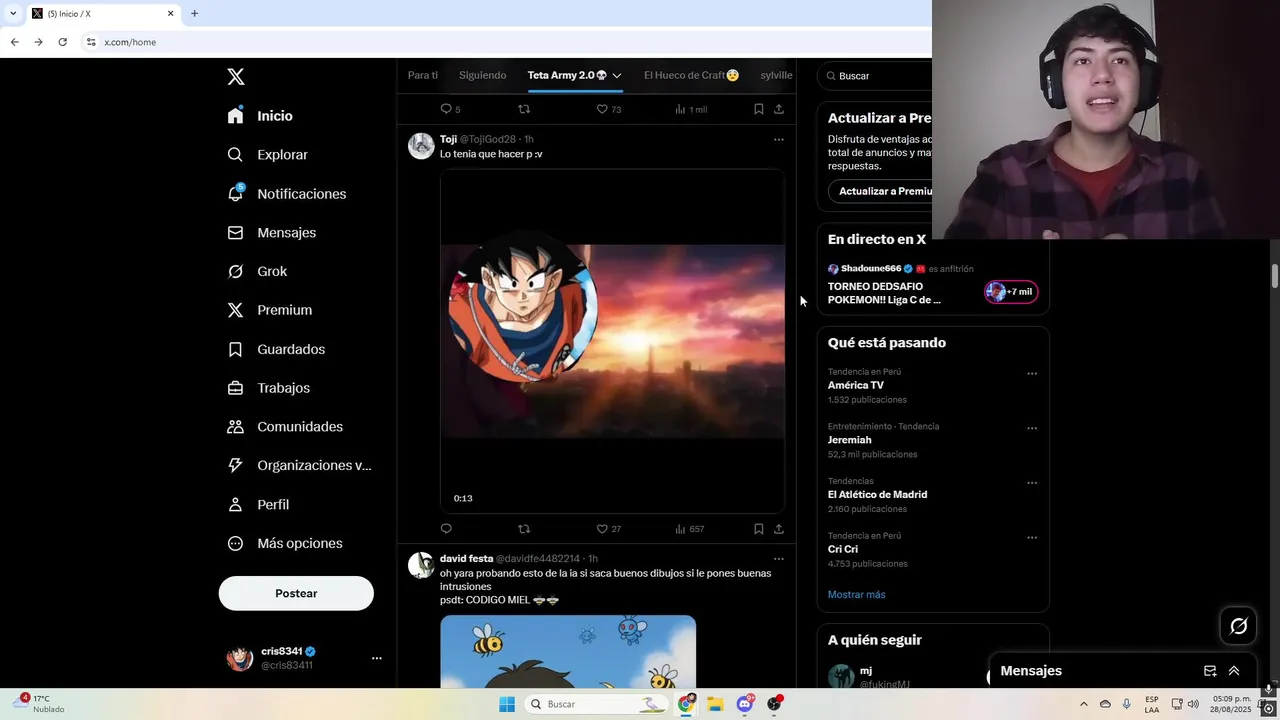This screenshot has height=720, width=1280.
Task: Repost the top post with 73 likes
Action: pos(524,109)
